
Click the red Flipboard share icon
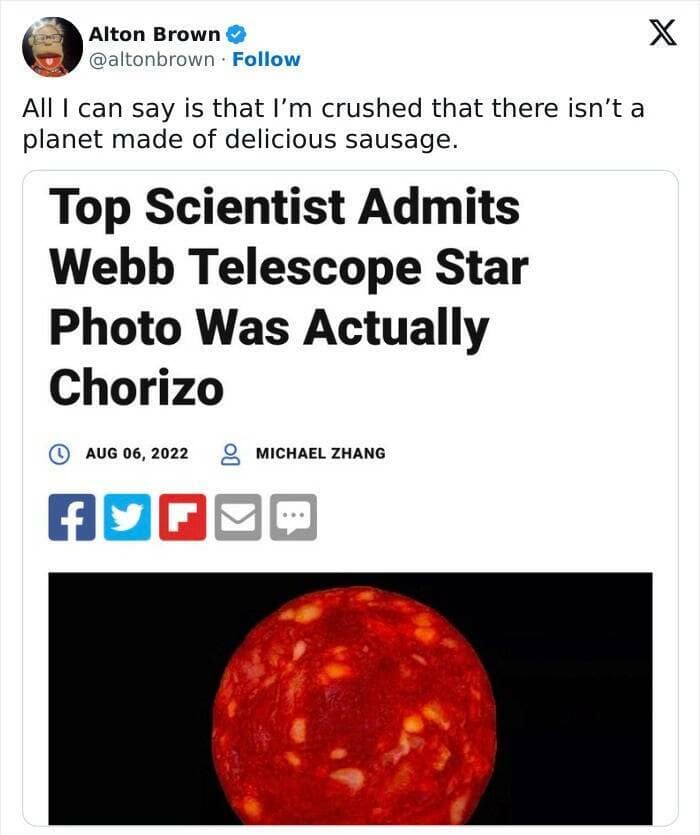182,517
